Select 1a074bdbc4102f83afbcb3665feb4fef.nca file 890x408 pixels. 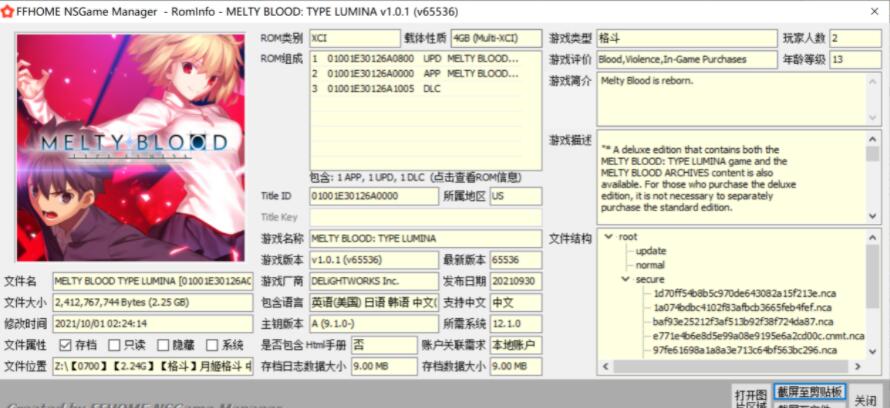click(x=742, y=308)
